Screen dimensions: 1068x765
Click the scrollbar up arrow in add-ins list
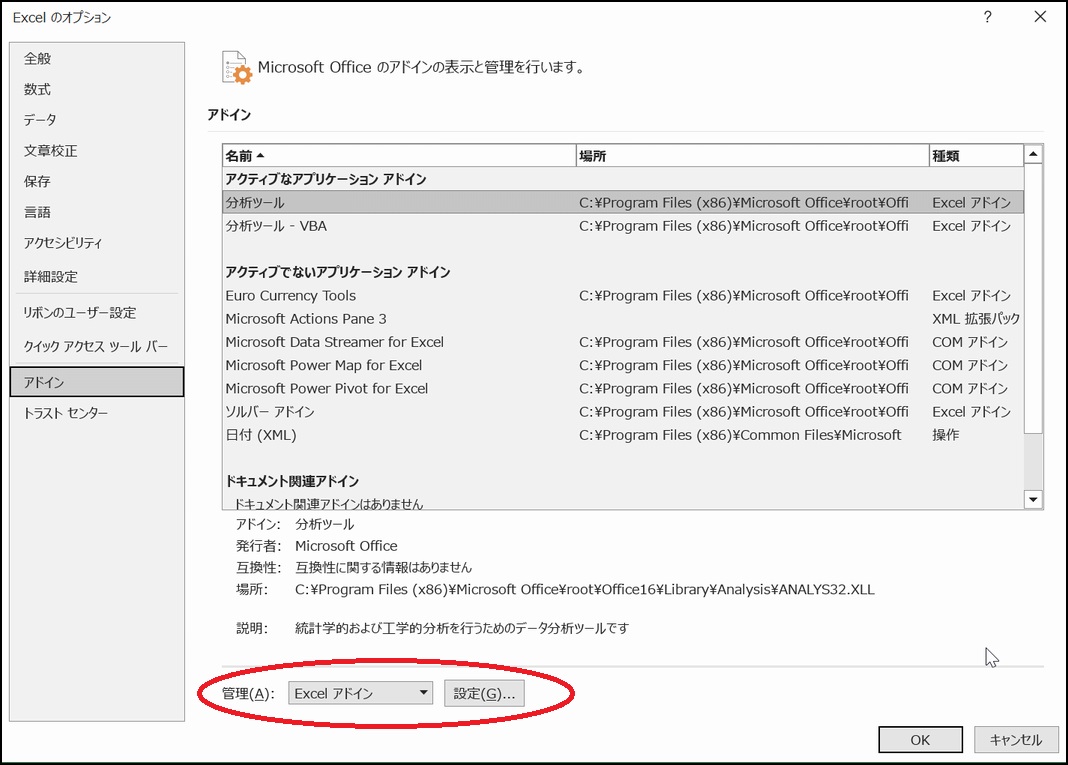pos(1033,154)
